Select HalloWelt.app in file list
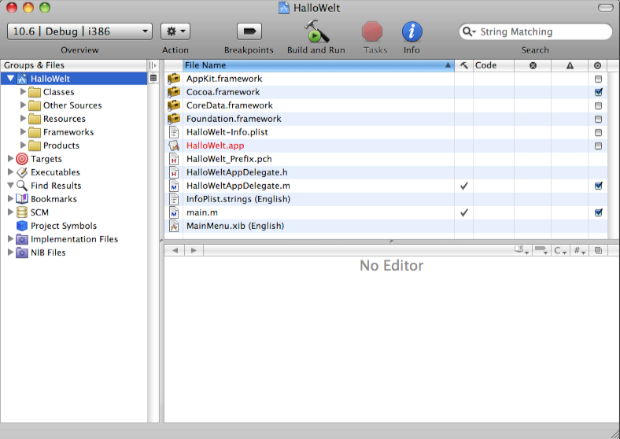The height and width of the screenshot is (439, 620). 215,146
